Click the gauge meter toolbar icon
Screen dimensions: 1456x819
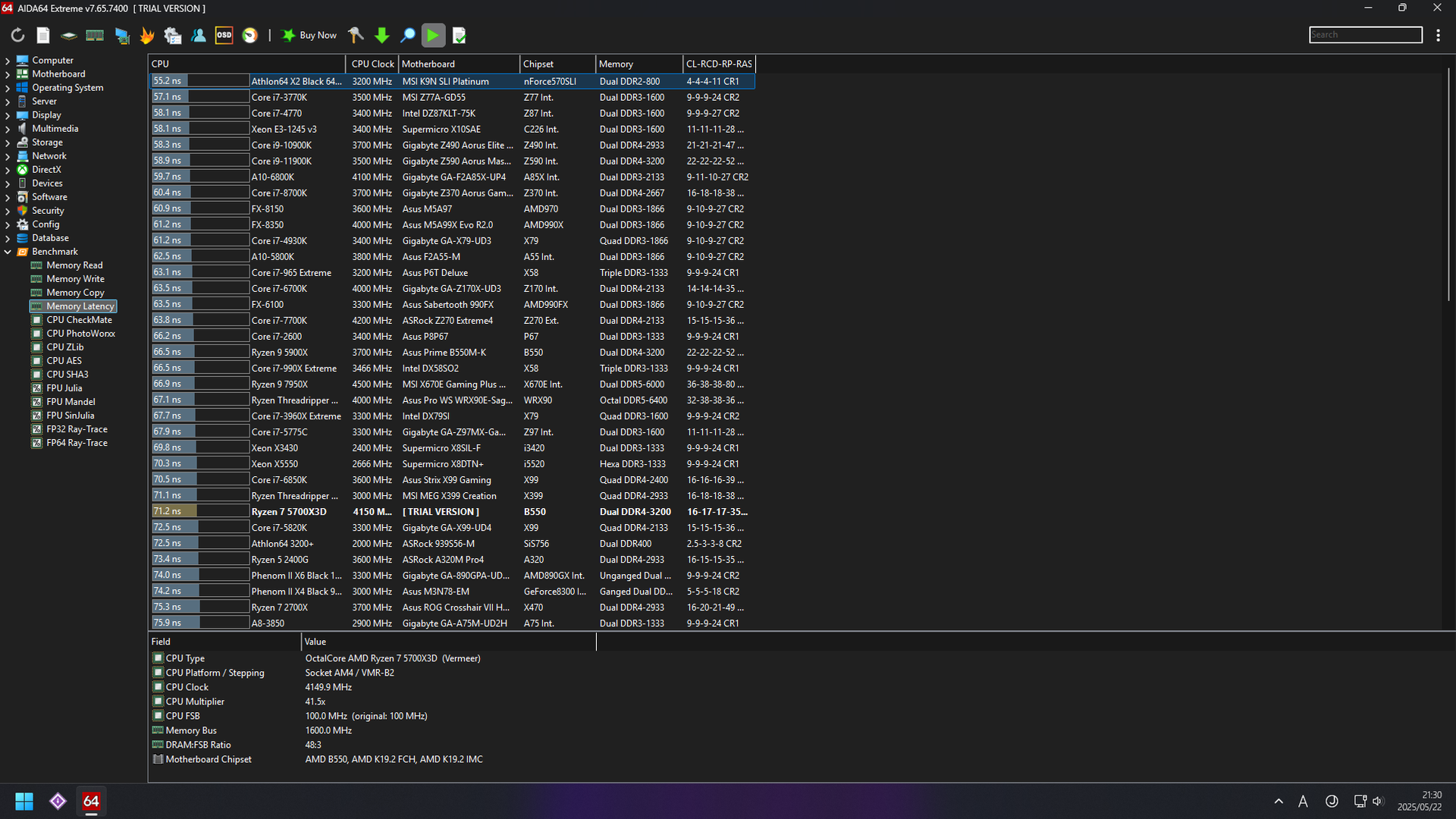pyautogui.click(x=249, y=35)
